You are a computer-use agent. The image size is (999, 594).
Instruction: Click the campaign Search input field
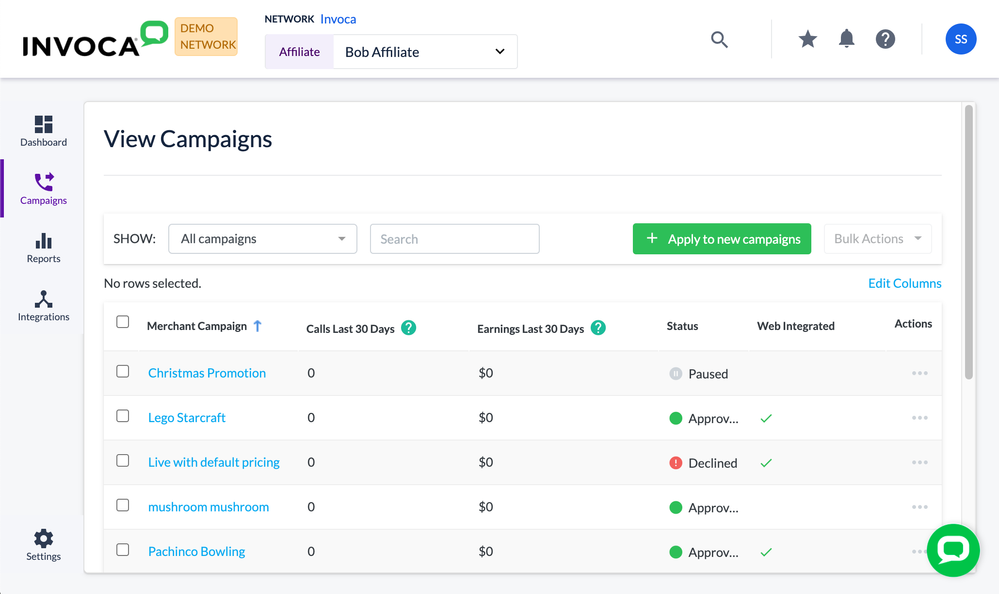pyautogui.click(x=454, y=239)
